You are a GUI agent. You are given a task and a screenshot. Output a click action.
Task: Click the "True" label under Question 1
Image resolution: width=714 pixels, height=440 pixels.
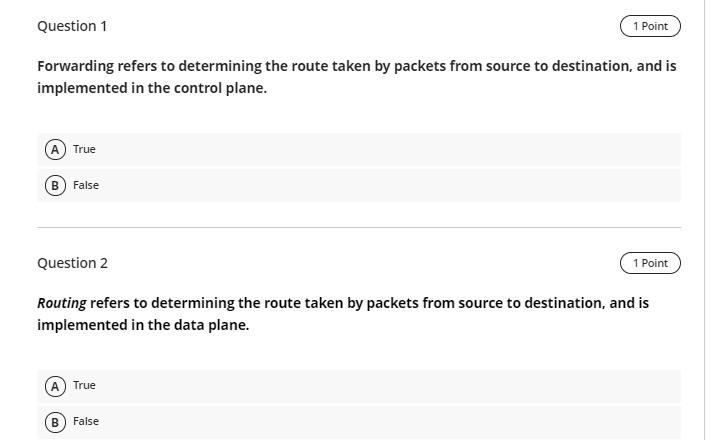(x=84, y=149)
